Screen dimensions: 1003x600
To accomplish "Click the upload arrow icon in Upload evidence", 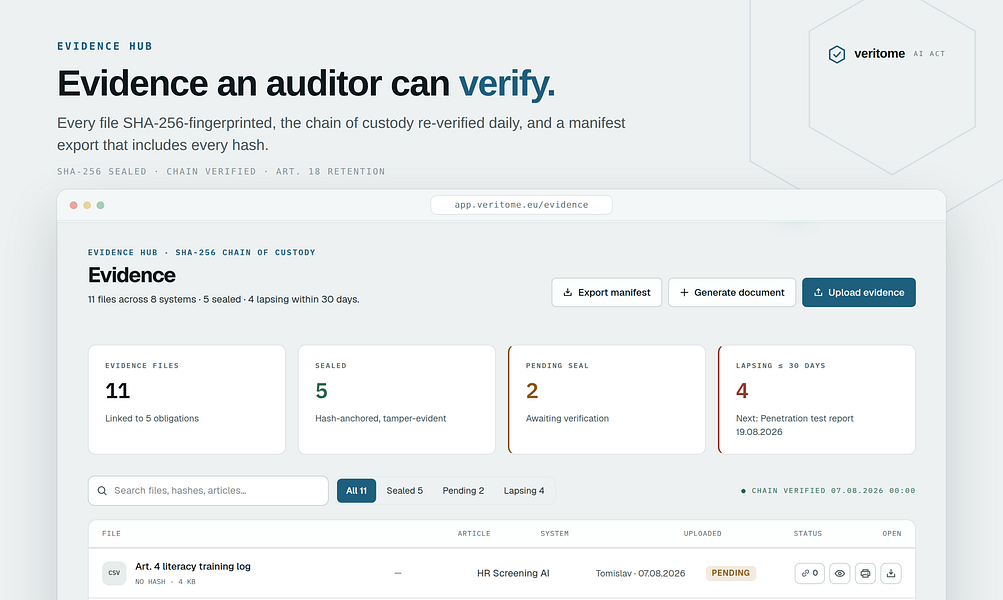I will (818, 292).
